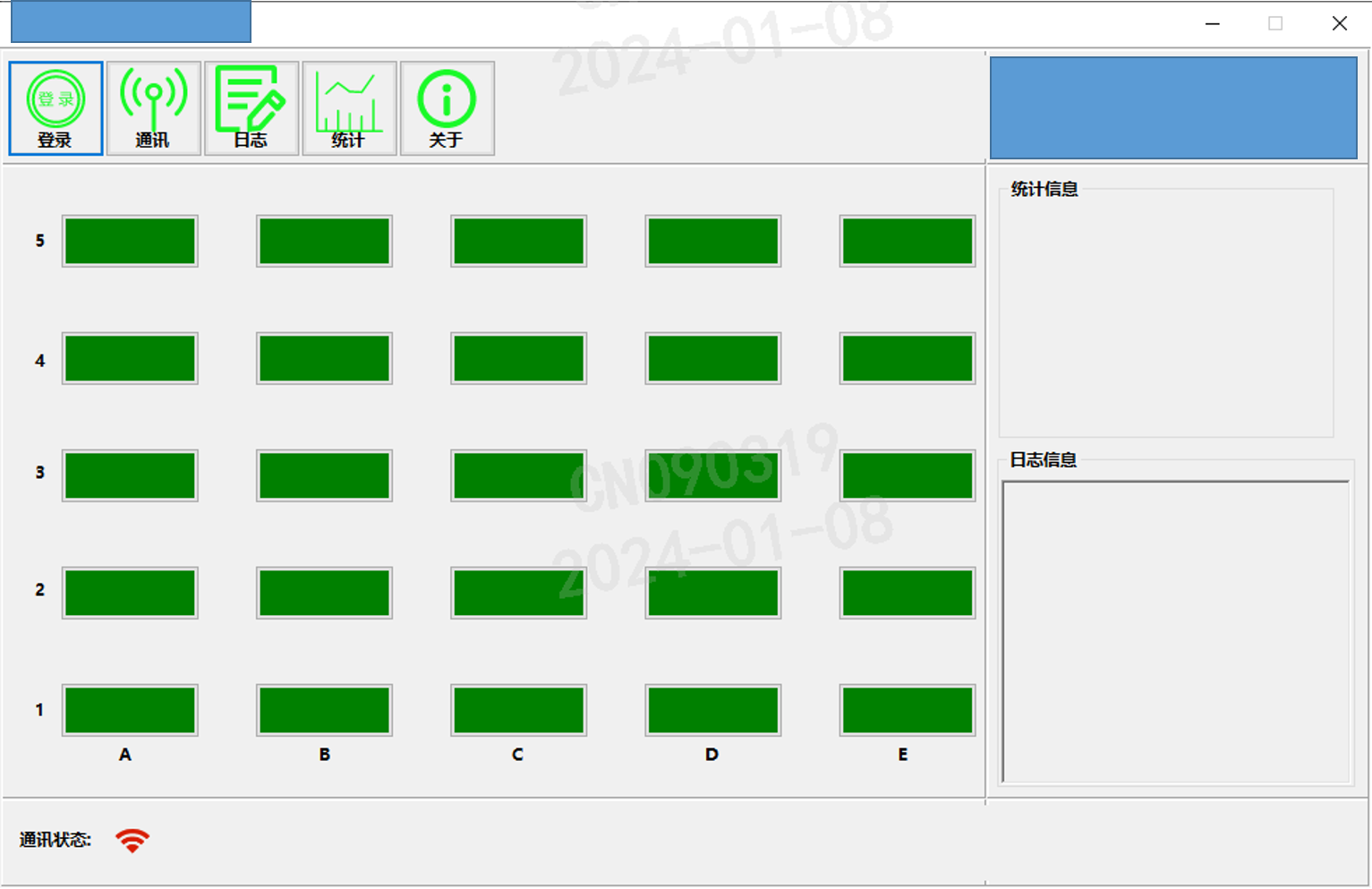
Task: Click green cell at column C row 2
Action: point(518,593)
